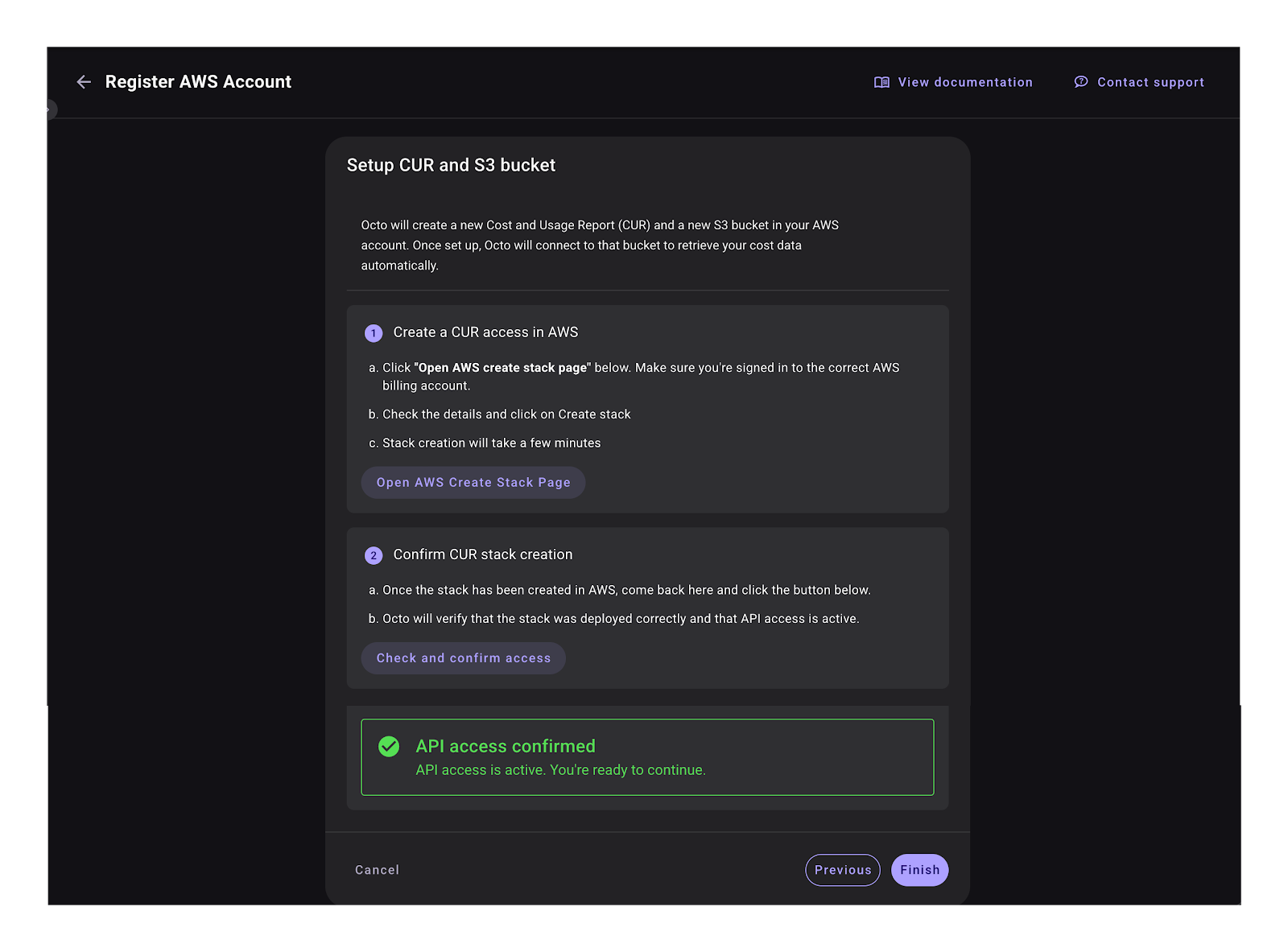This screenshot has width=1288, height=952.
Task: Collapse the Create a CUR access in AWS section
Action: [x=485, y=332]
